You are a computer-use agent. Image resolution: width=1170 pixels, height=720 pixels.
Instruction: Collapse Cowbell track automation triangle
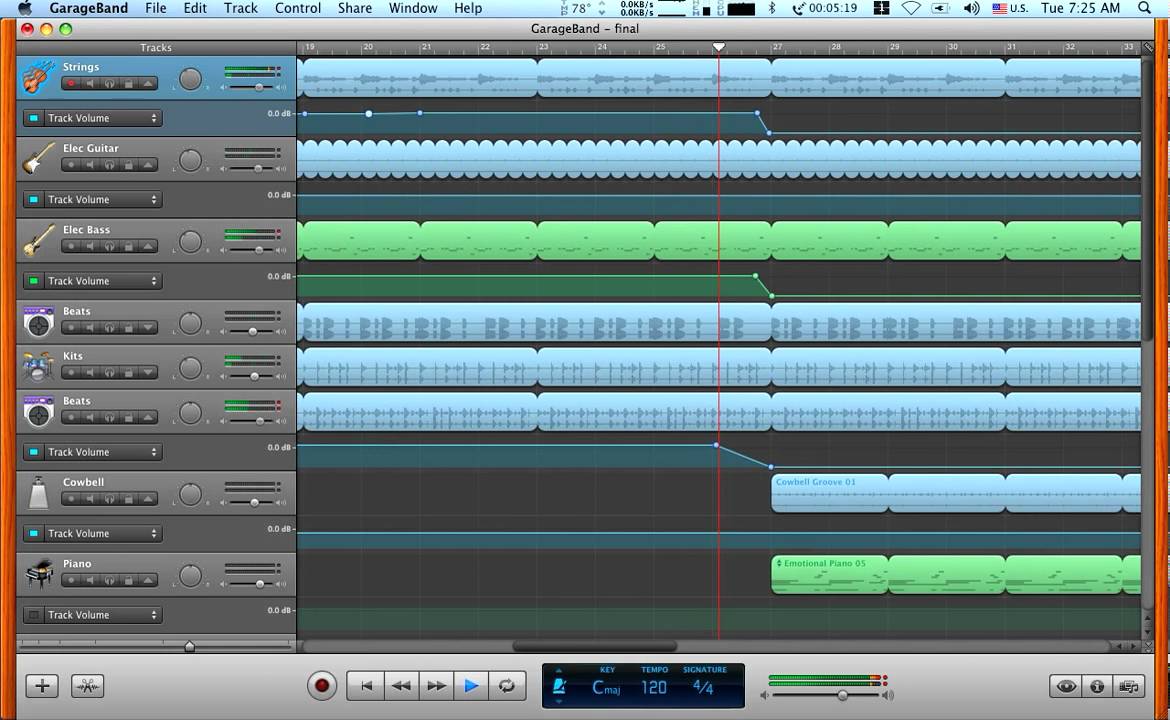point(148,498)
